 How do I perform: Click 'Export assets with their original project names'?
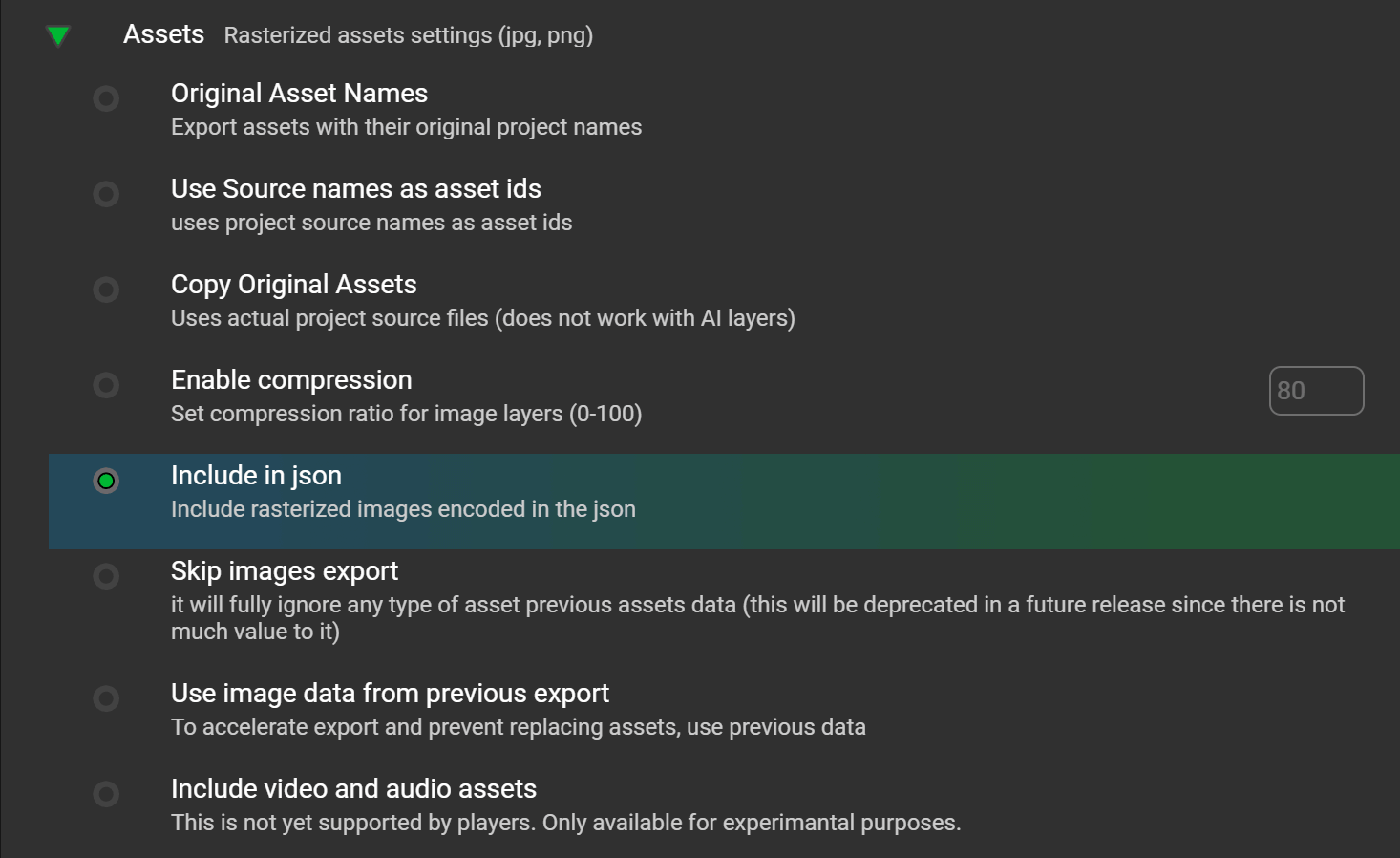coord(406,127)
